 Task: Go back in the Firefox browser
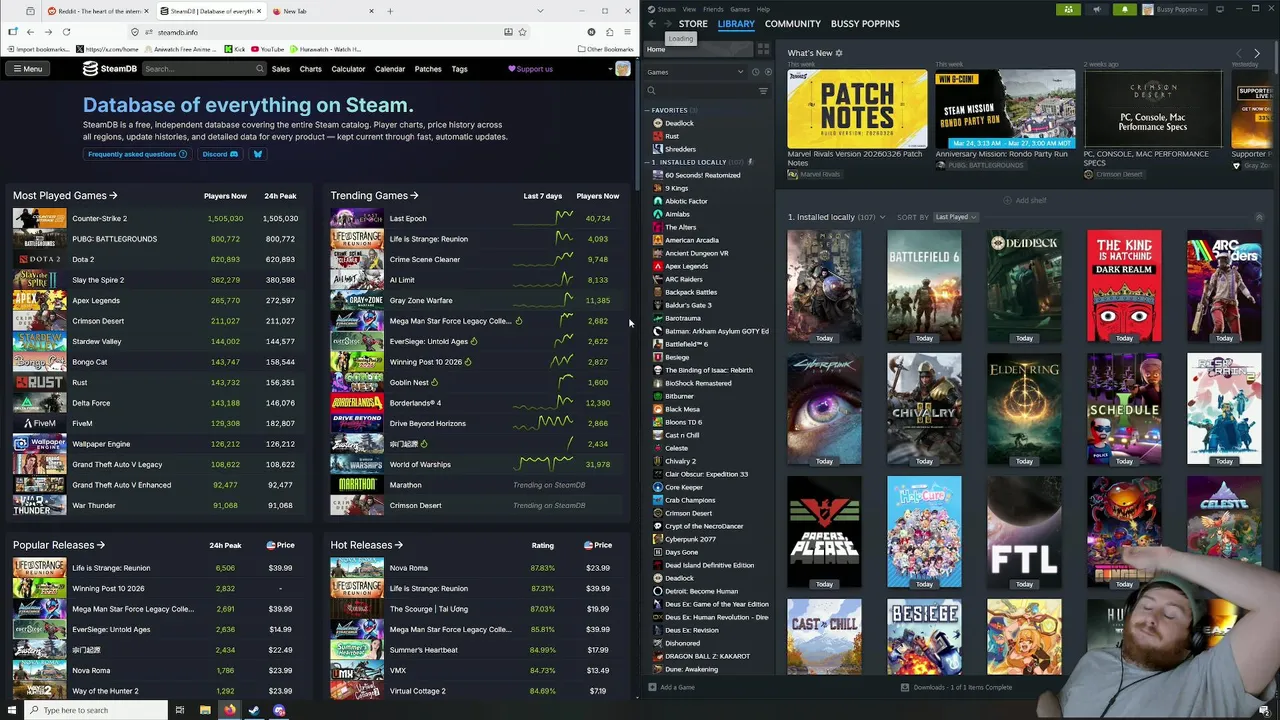tap(30, 32)
